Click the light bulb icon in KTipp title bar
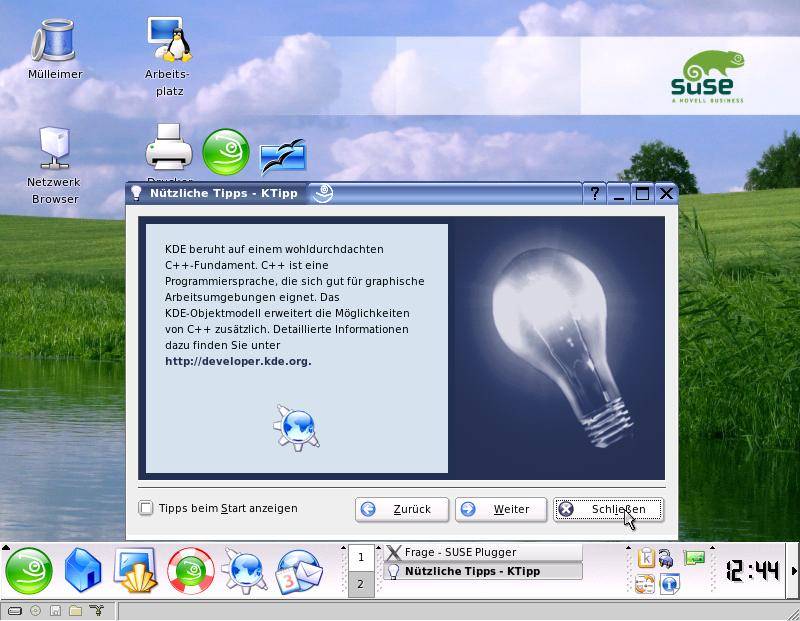800x621 pixels. tap(136, 193)
